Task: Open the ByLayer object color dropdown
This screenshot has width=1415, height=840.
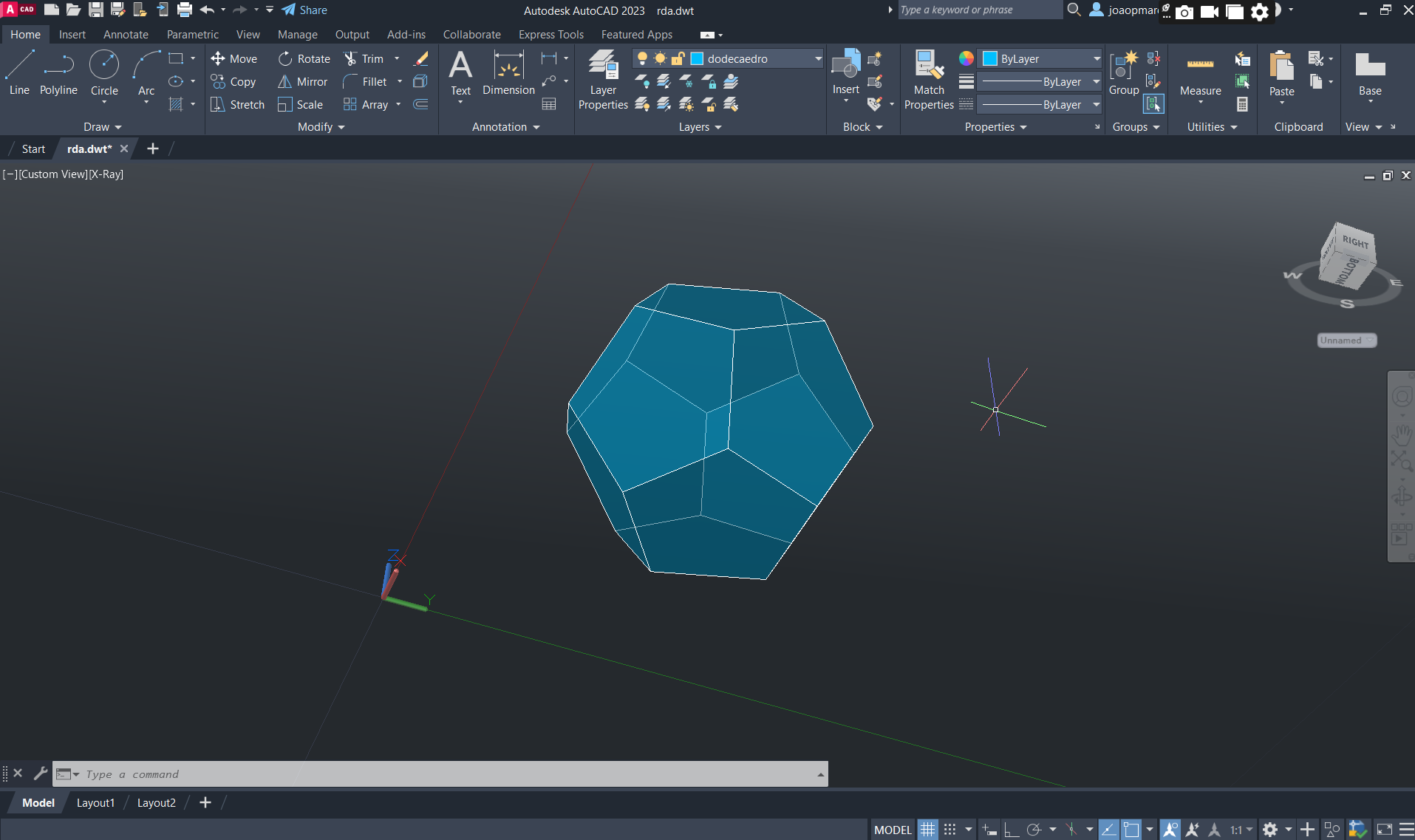Action: click(x=1096, y=59)
